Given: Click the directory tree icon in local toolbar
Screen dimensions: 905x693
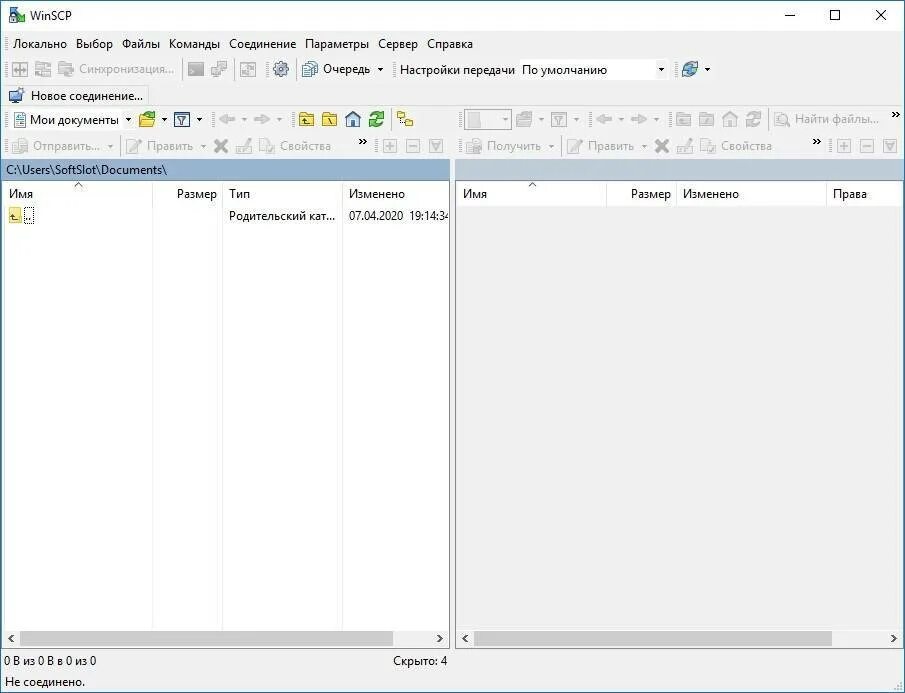Looking at the screenshot, I should pos(405,119).
